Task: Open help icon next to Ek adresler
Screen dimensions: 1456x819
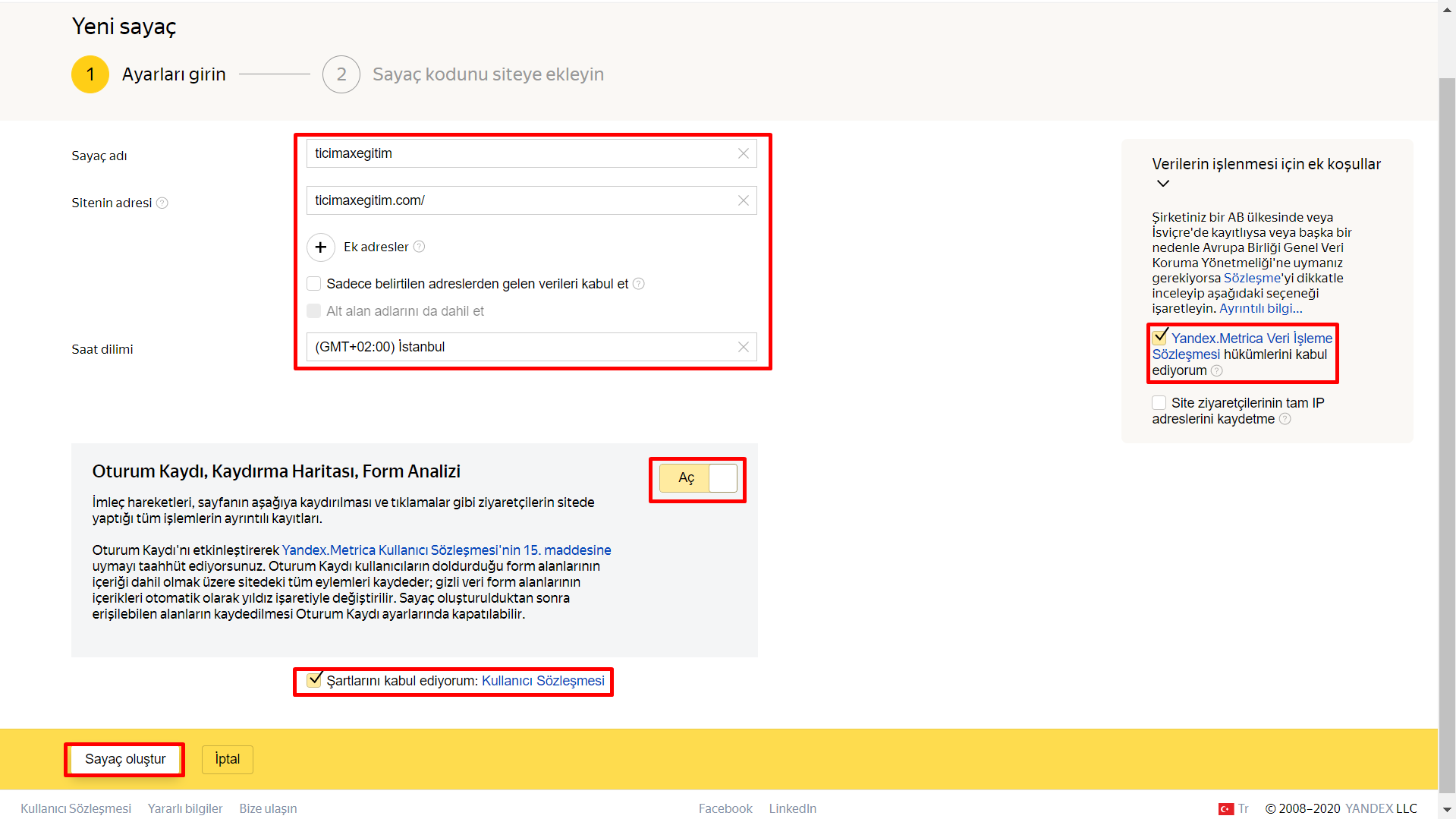Action: pos(419,247)
